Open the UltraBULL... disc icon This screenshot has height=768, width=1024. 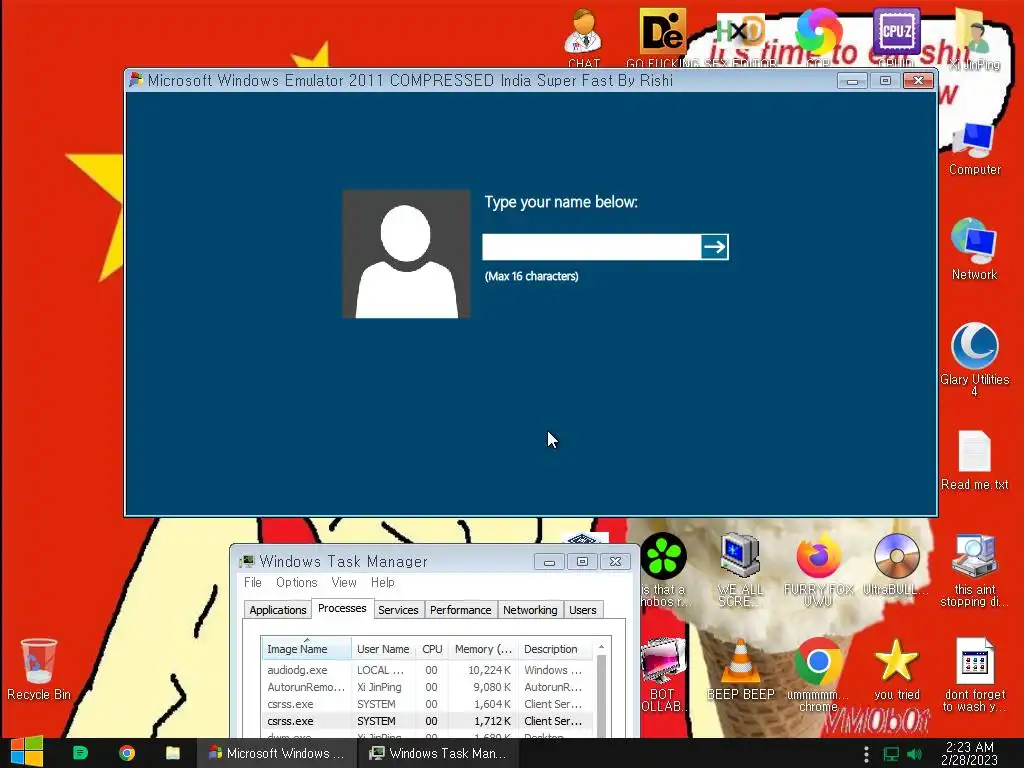(897, 564)
